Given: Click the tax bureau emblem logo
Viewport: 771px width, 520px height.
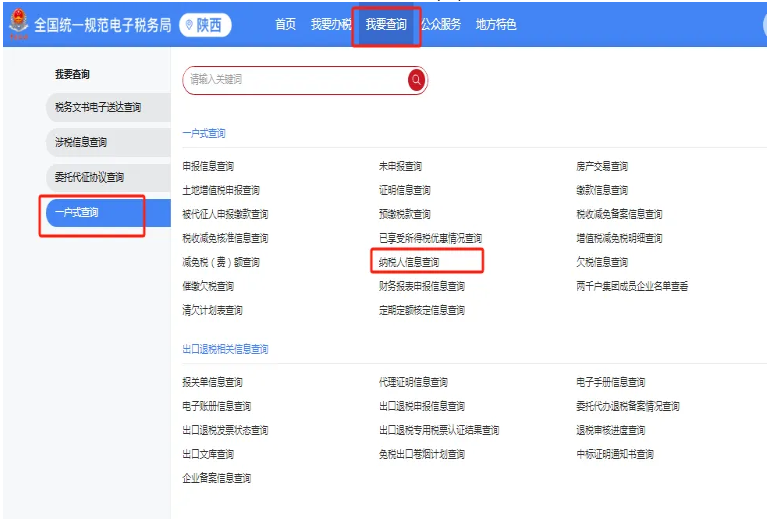Looking at the screenshot, I should [x=18, y=23].
